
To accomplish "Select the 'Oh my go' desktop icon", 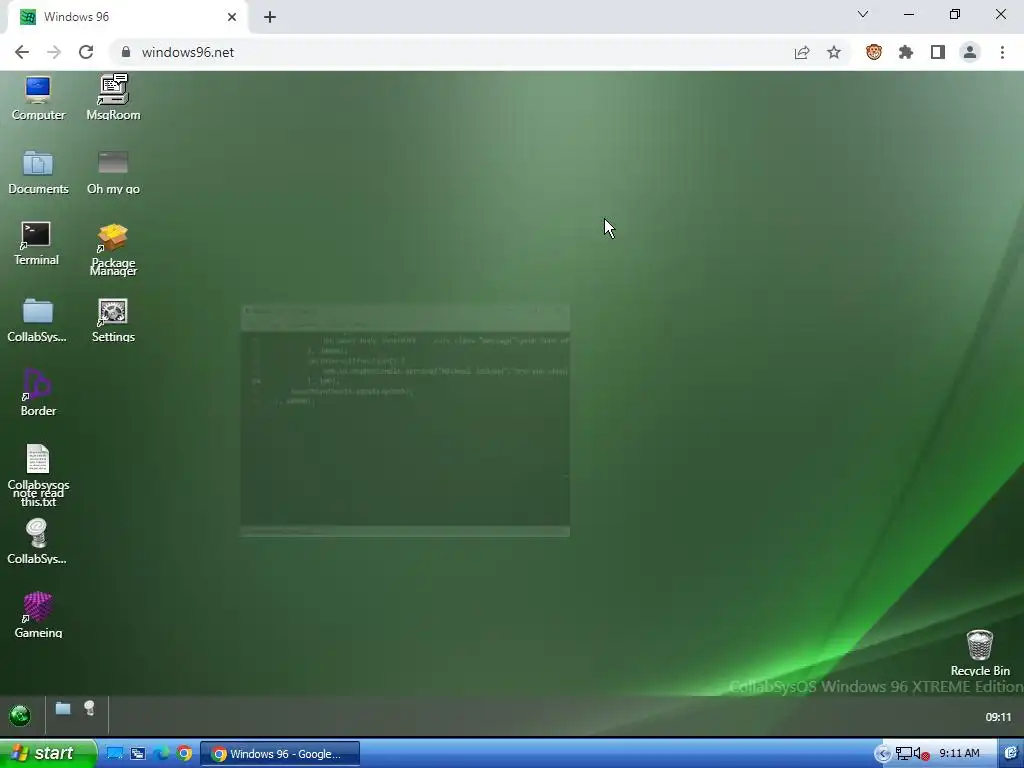I will tap(113, 172).
